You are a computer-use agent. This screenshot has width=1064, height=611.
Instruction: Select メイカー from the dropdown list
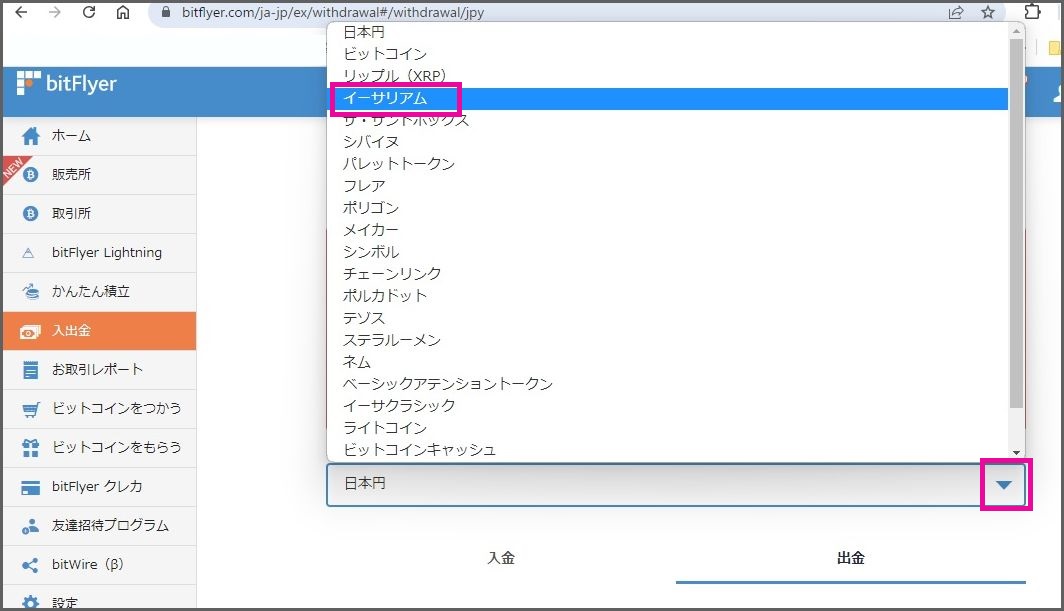[x=668, y=230]
